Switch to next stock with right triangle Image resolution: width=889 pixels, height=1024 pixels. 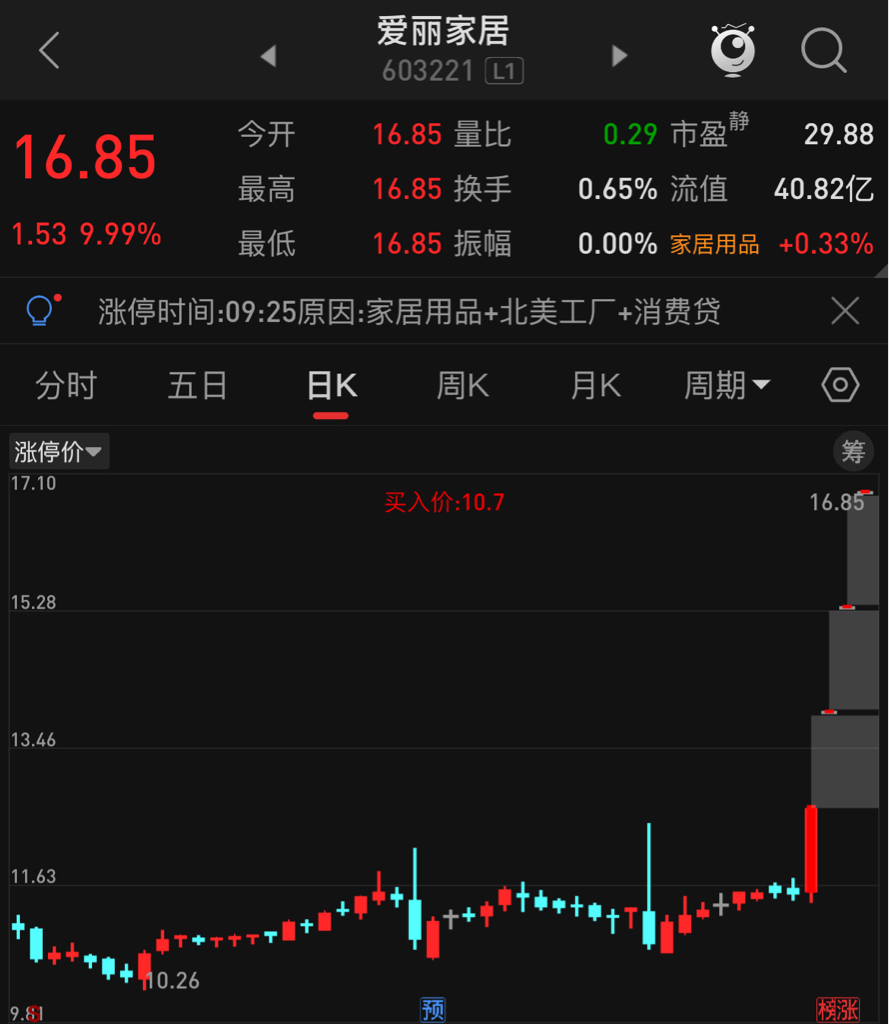[x=619, y=56]
